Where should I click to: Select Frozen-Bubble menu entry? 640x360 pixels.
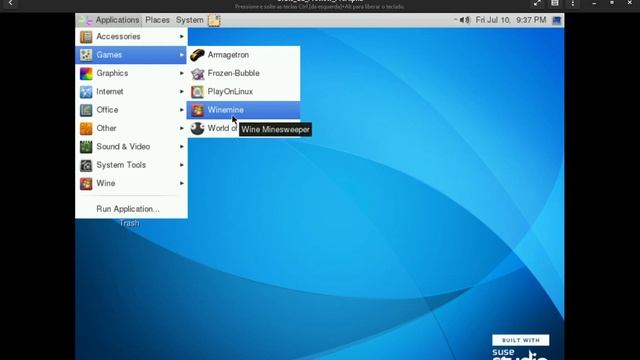click(243, 73)
